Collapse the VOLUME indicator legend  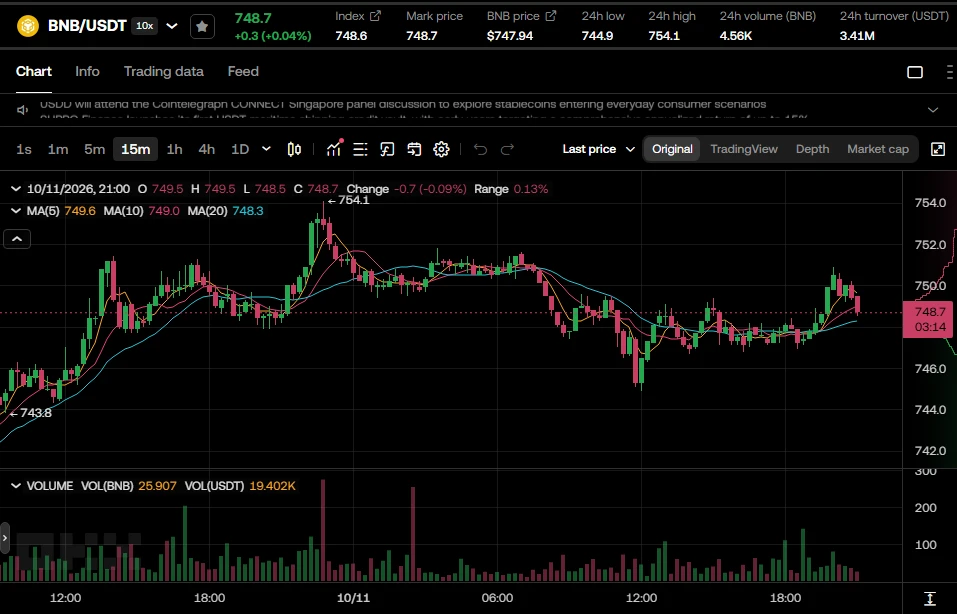[x=16, y=486]
